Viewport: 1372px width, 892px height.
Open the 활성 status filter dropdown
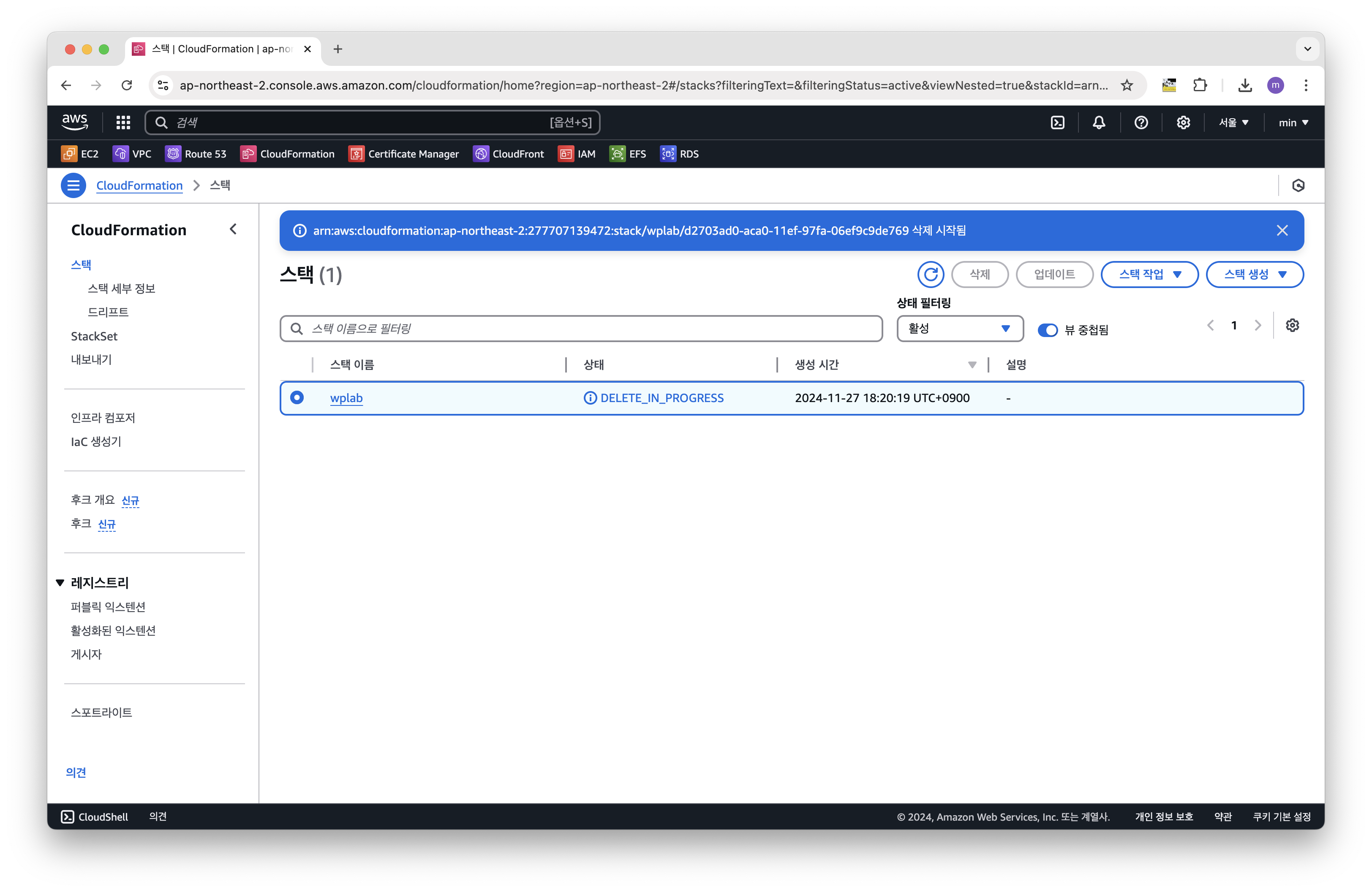click(960, 329)
